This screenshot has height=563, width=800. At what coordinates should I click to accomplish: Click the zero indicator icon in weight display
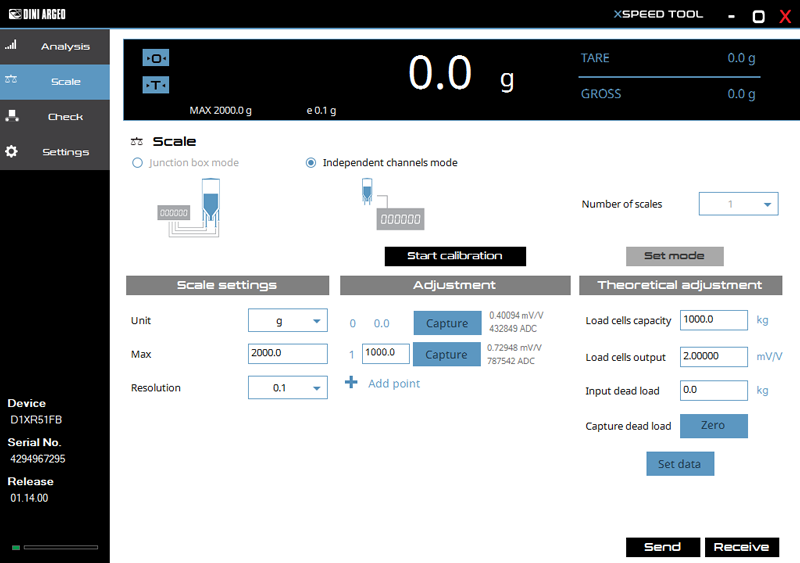point(156,58)
